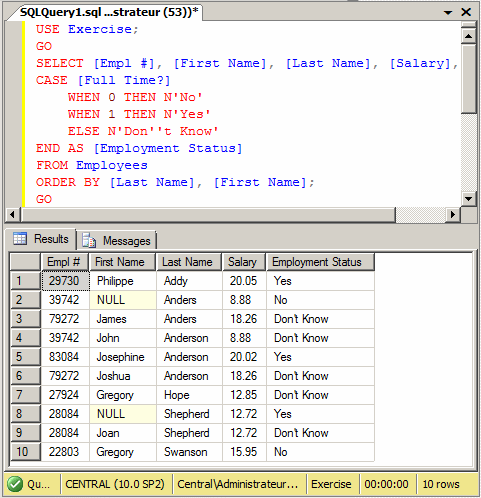Click Empl # cell 22803

65,452
